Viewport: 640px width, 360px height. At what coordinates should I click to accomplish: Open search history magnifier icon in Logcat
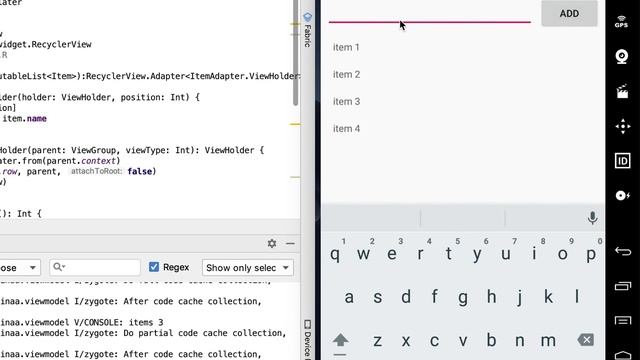point(59,267)
